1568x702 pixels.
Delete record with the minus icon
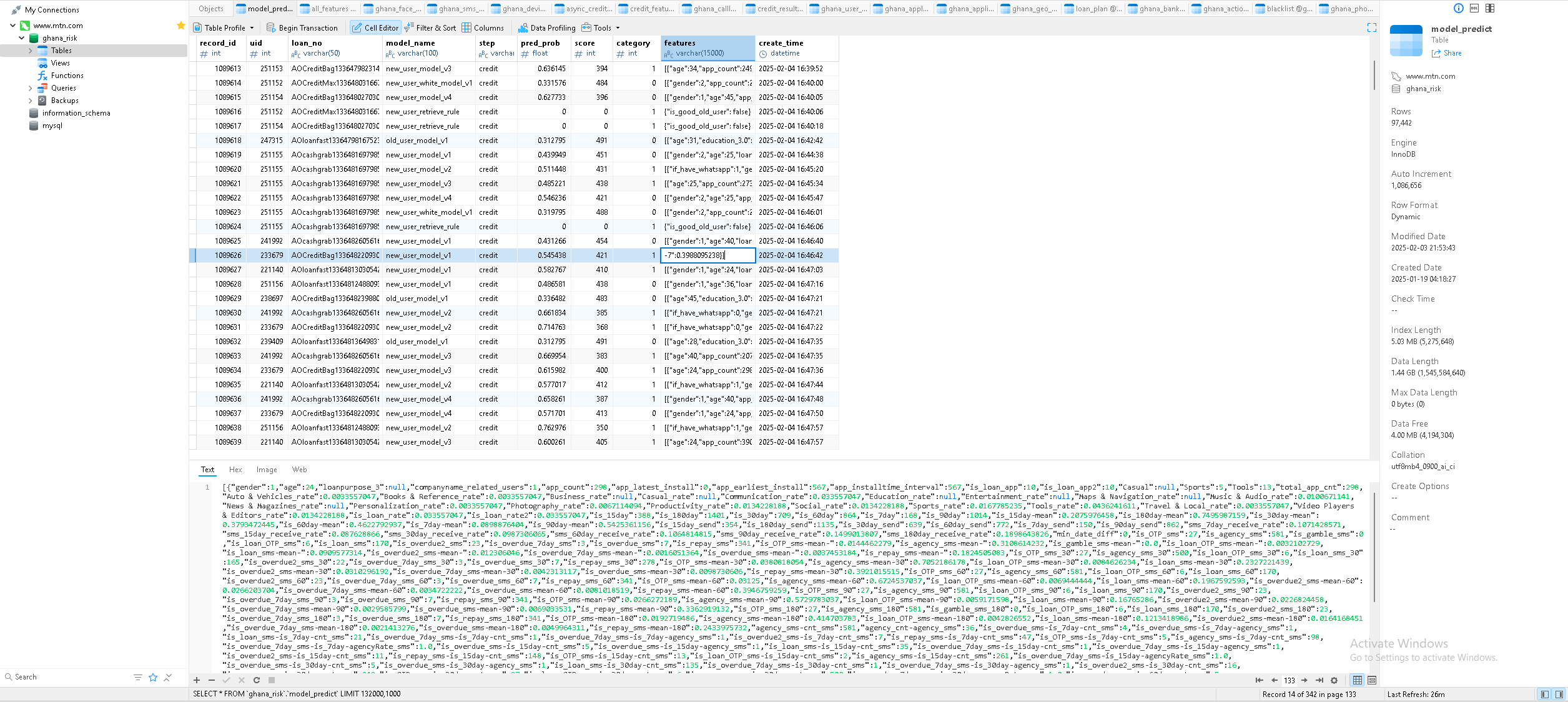click(212, 680)
